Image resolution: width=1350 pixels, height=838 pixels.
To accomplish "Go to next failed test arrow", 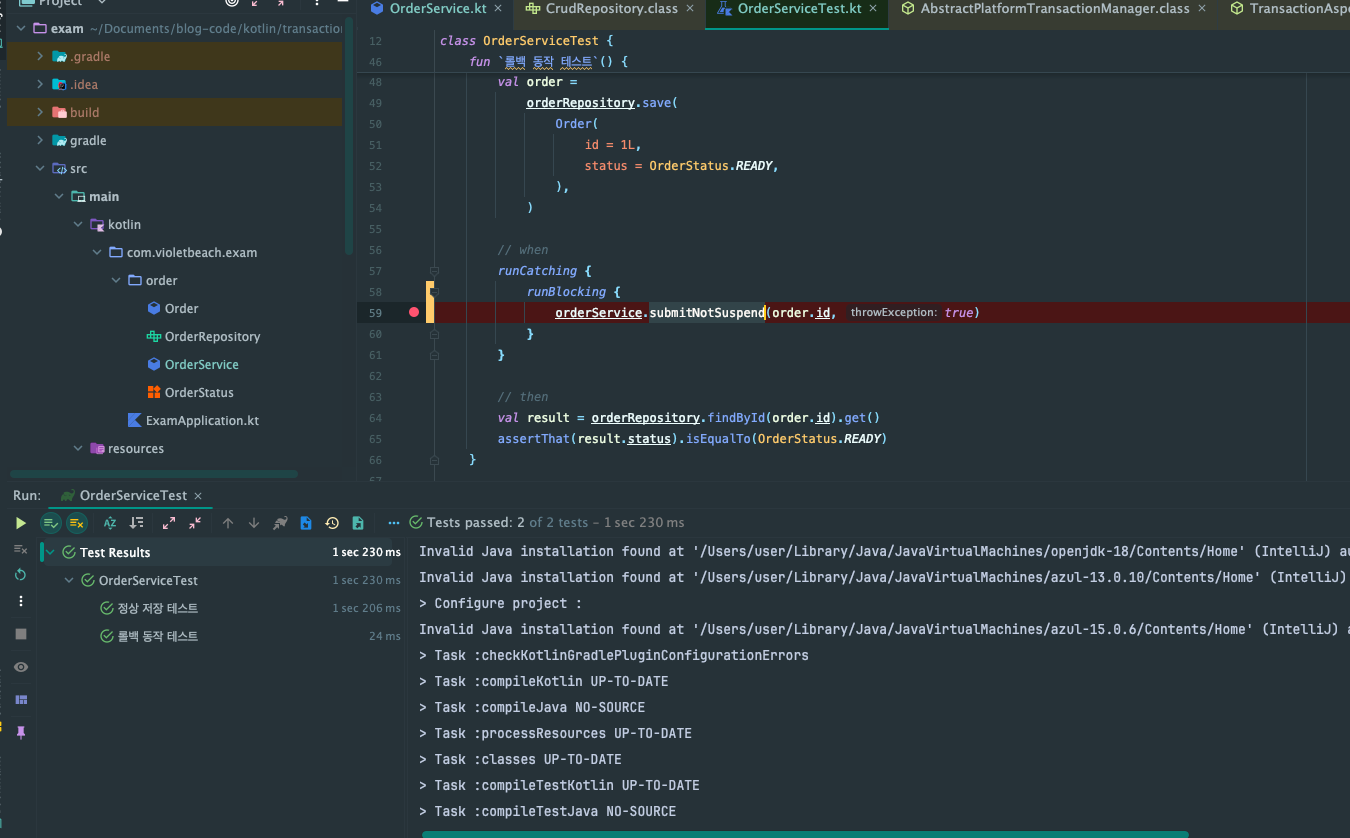I will point(254,523).
